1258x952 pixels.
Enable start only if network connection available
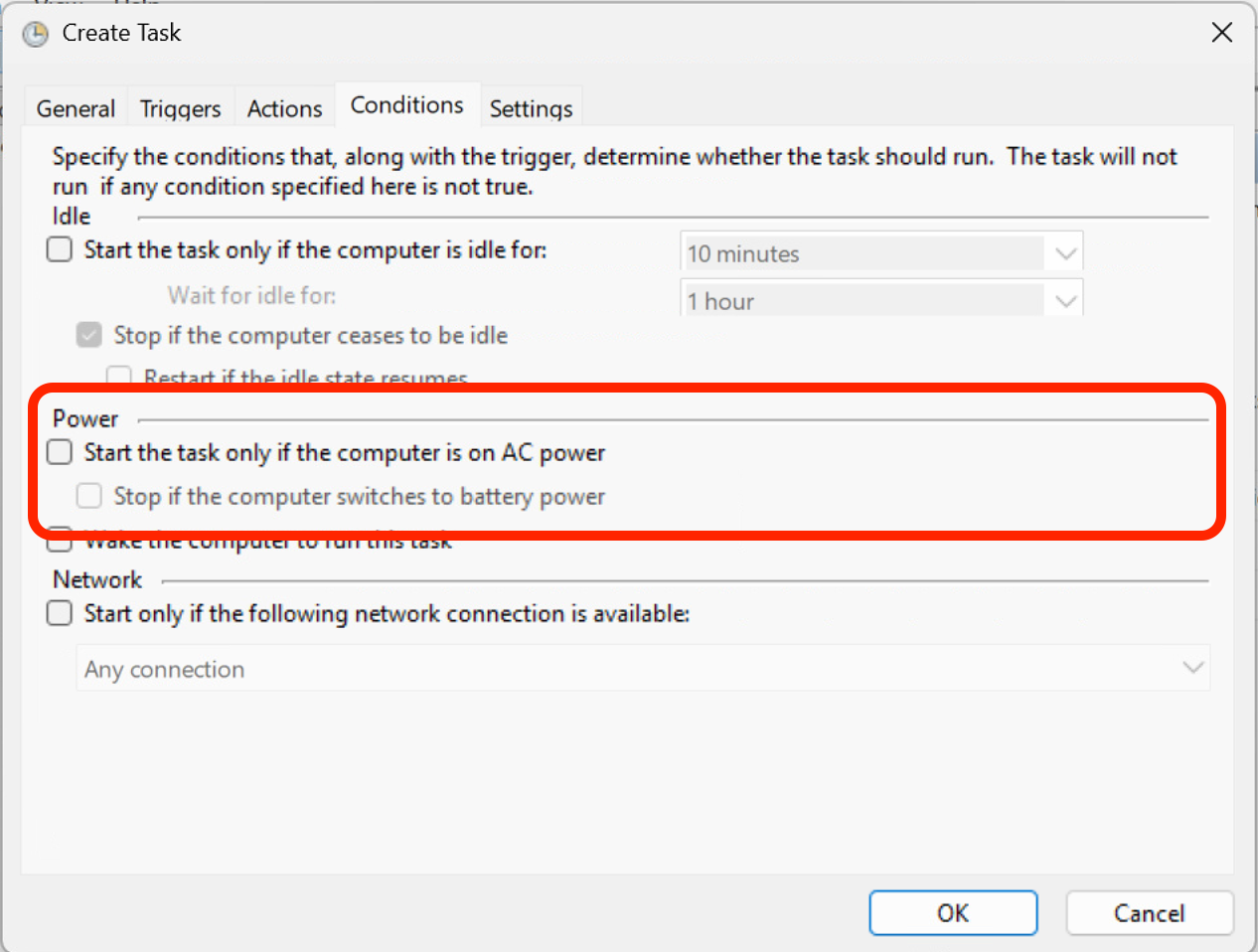tap(61, 613)
